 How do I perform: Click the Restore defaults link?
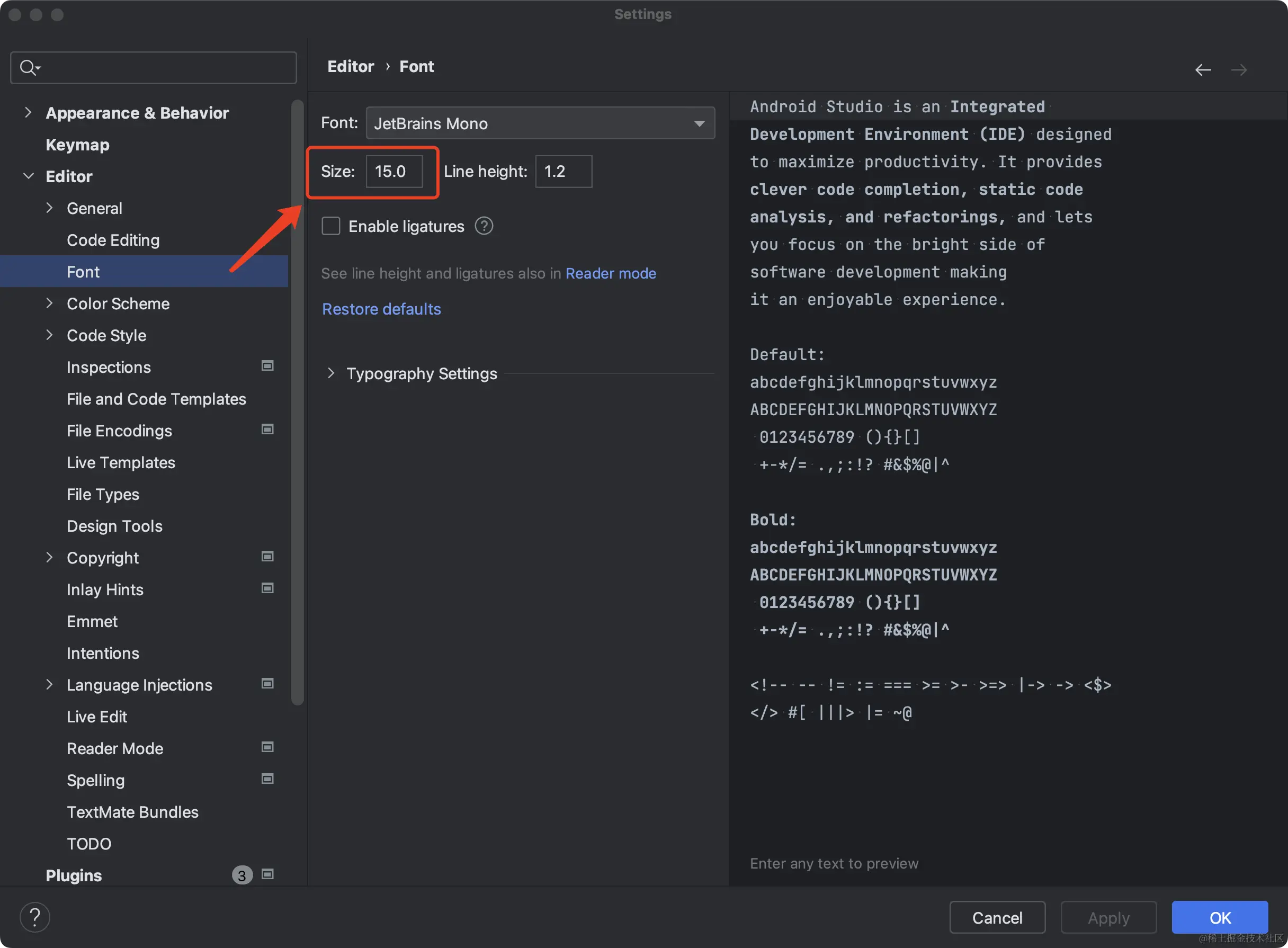click(x=381, y=309)
